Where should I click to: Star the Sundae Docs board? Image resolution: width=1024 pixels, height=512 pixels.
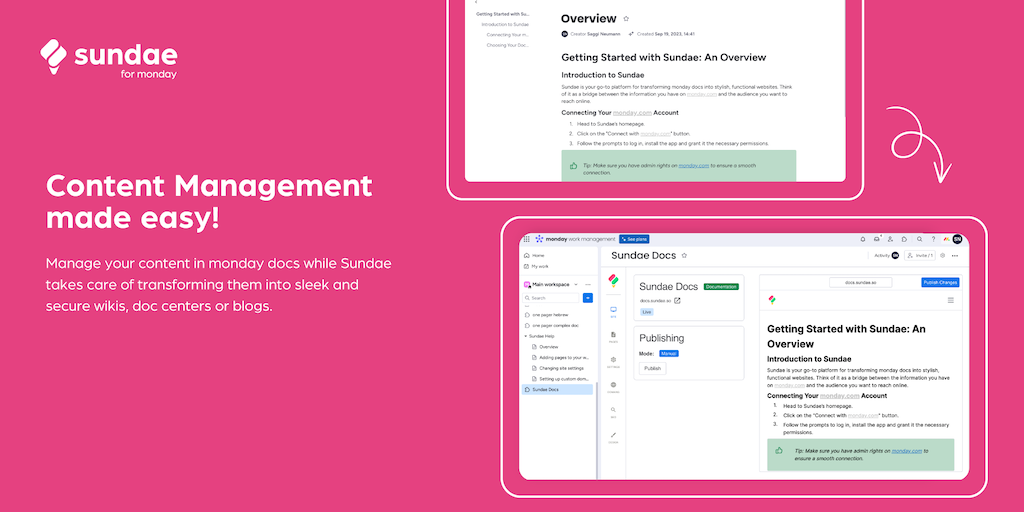click(684, 255)
